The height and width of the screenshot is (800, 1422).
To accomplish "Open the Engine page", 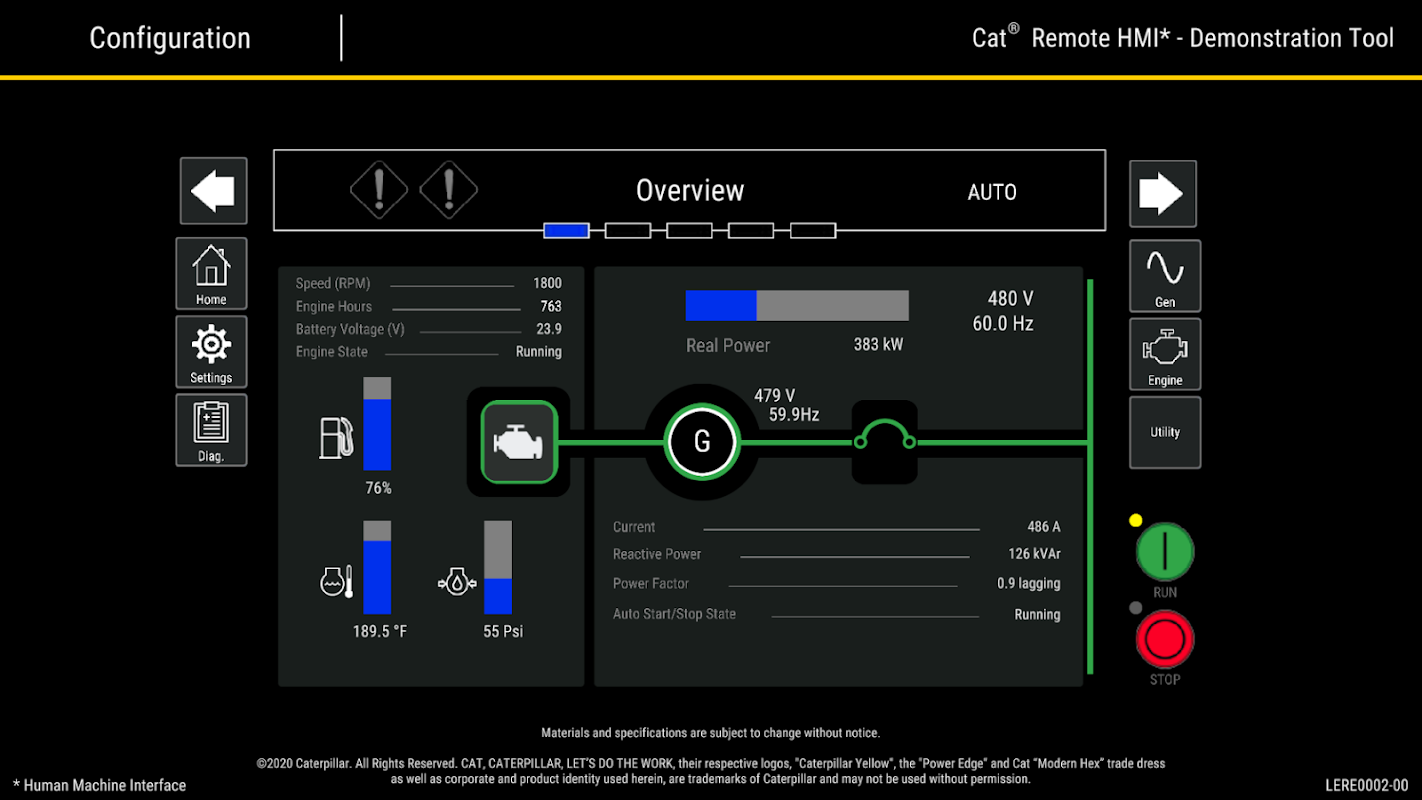I will point(1165,354).
